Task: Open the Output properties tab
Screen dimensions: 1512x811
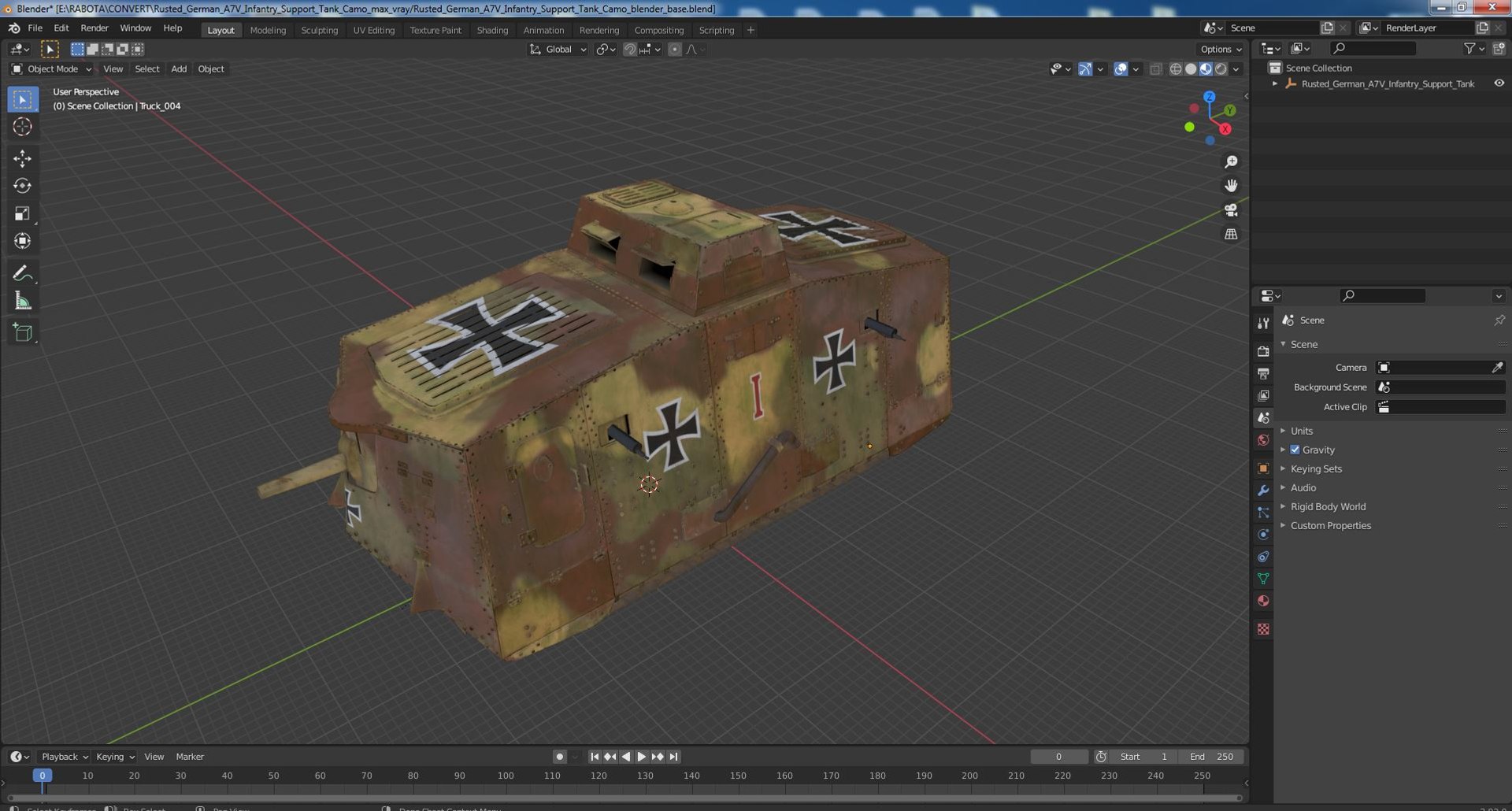Action: [x=1263, y=373]
